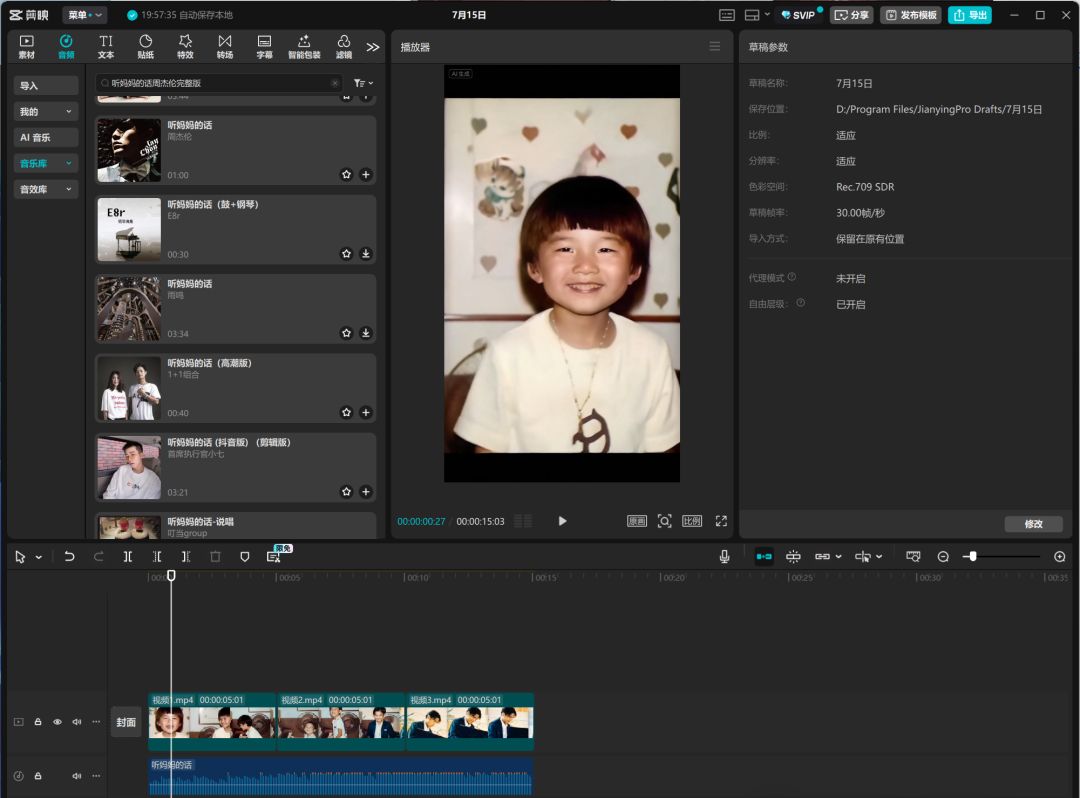Expand the 我的 section in the sidebar

click(45, 110)
